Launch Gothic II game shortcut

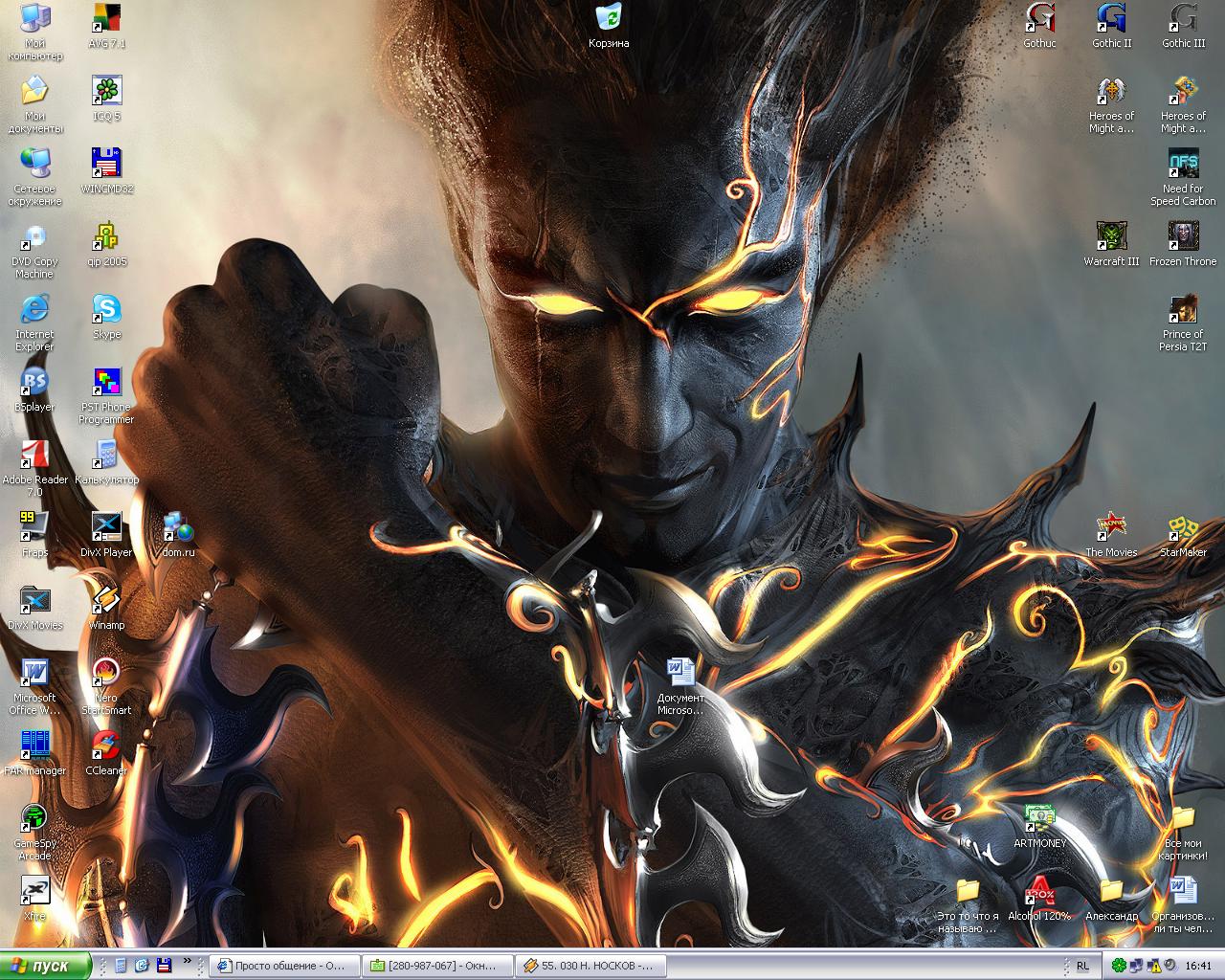tap(1111, 26)
